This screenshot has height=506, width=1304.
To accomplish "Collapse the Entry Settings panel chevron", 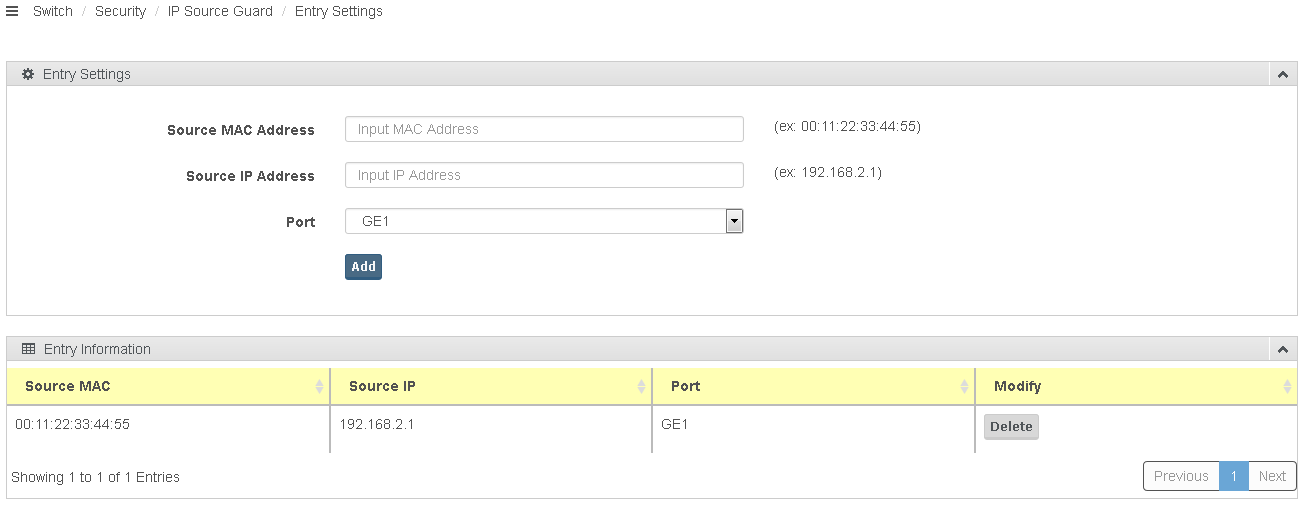I will [1282, 75].
